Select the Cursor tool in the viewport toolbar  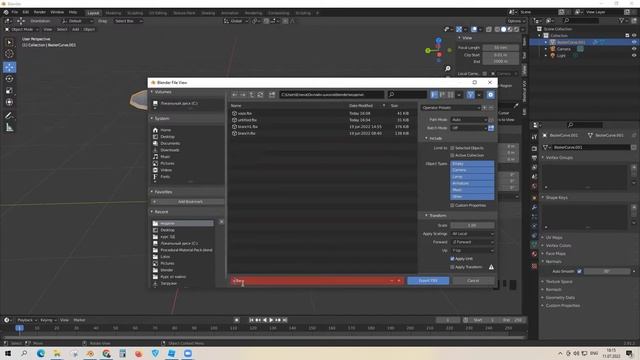(9, 53)
